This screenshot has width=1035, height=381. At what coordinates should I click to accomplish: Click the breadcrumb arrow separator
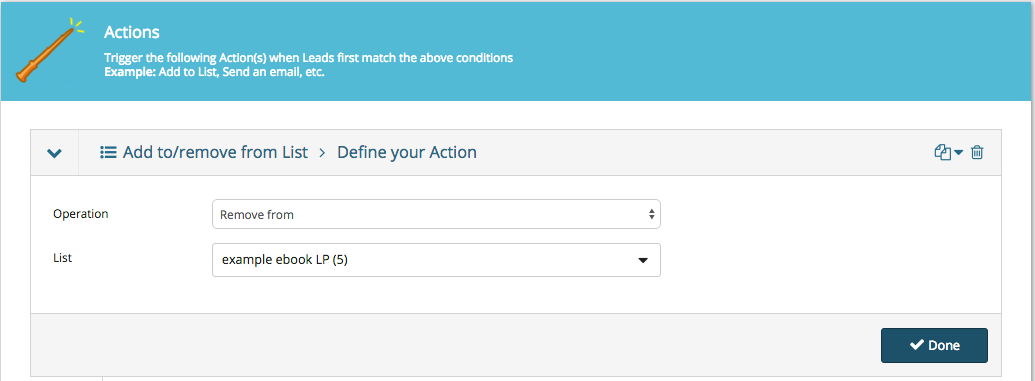coord(322,153)
